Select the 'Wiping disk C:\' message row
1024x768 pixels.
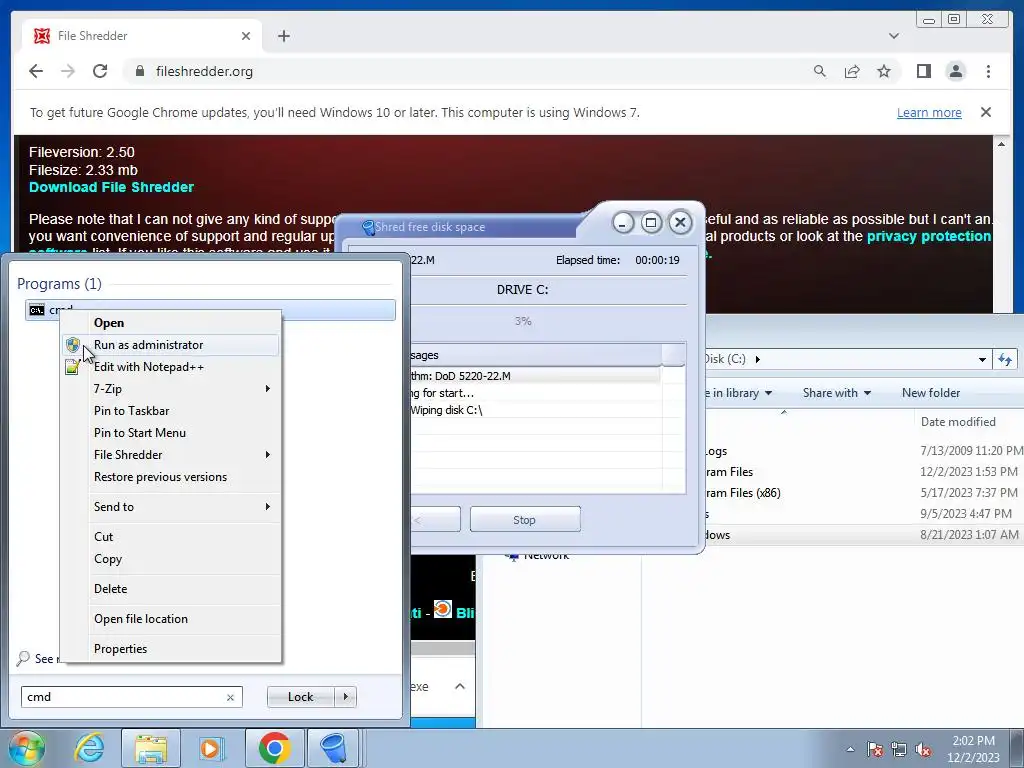[536, 410]
